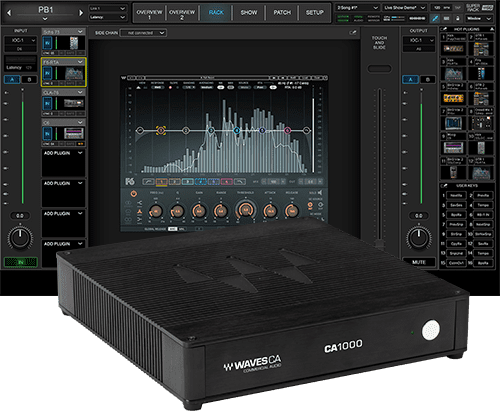
Task: Open the CLA-76 plugin thumbnail
Action: (x=74, y=103)
